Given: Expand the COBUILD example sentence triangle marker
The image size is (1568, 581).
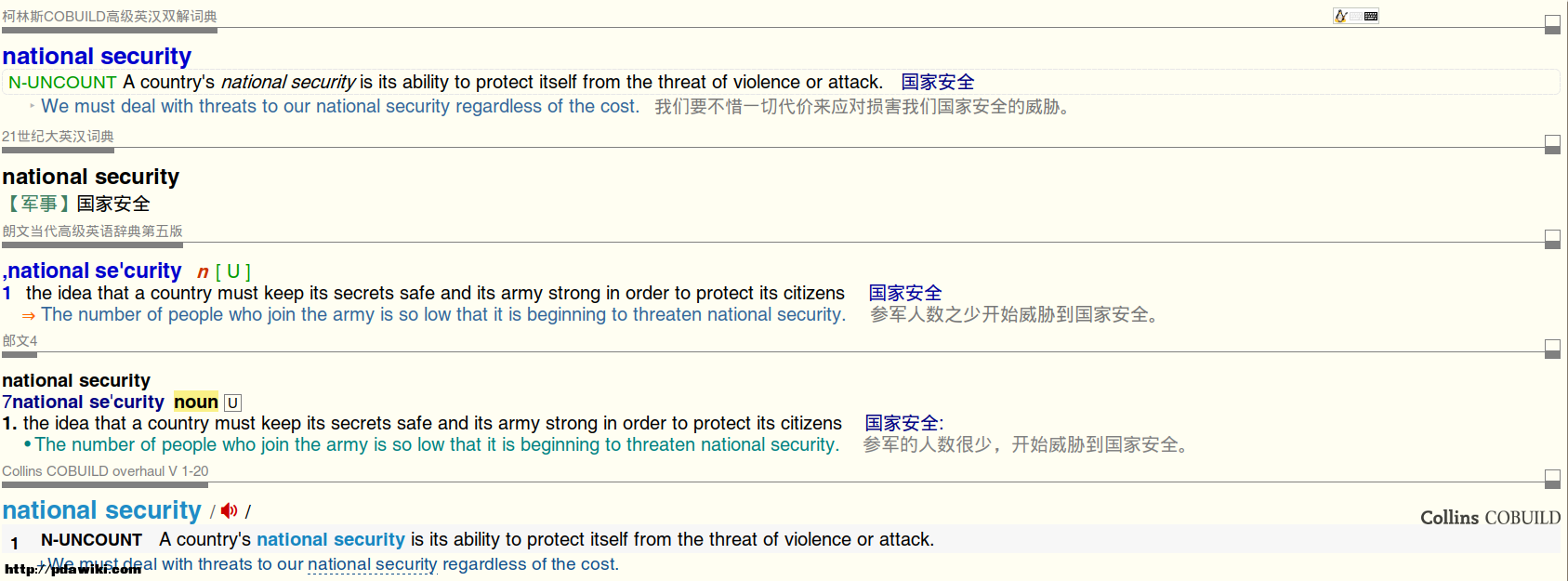Looking at the screenshot, I should [x=33, y=106].
